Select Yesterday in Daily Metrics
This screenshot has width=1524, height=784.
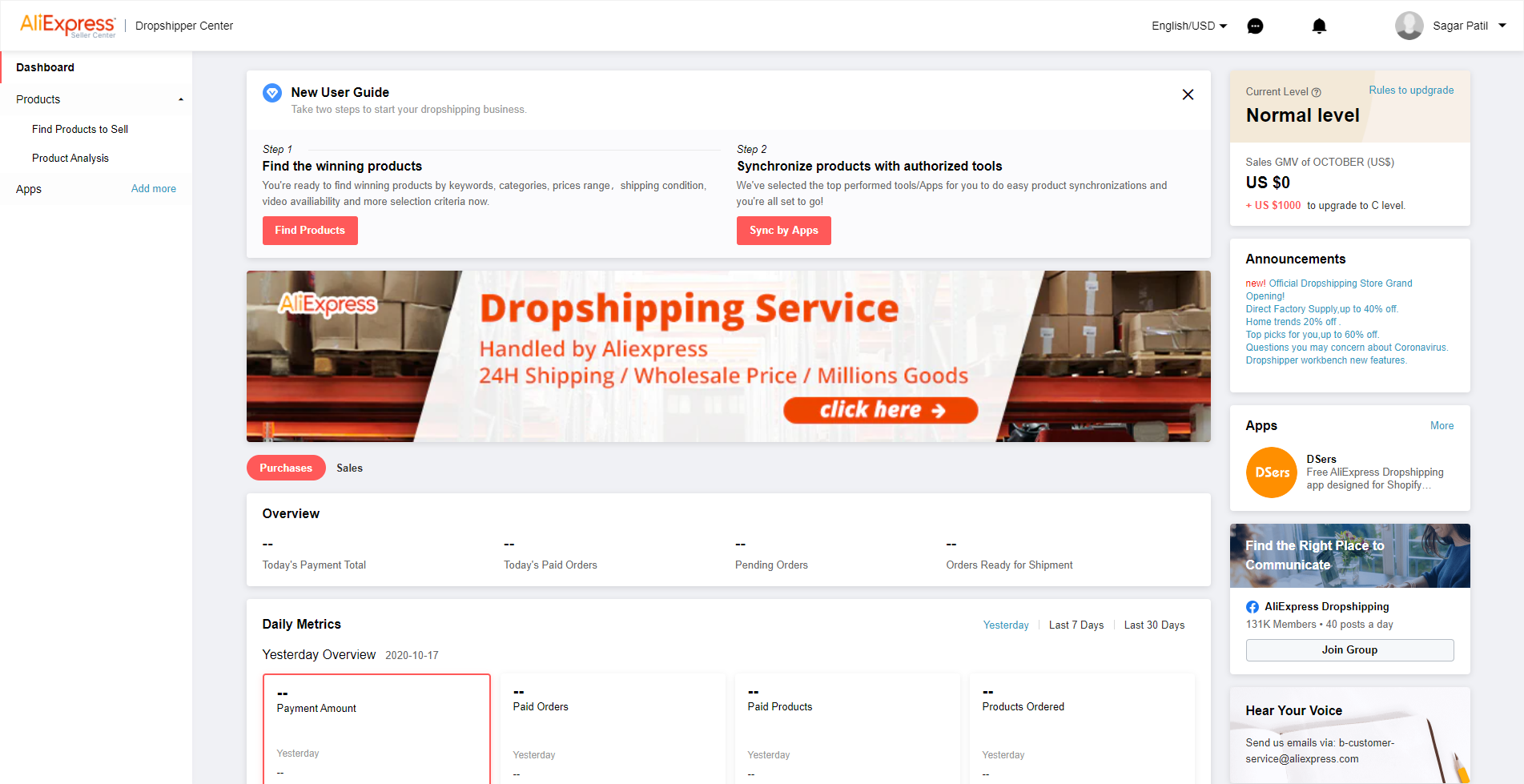(x=1006, y=625)
